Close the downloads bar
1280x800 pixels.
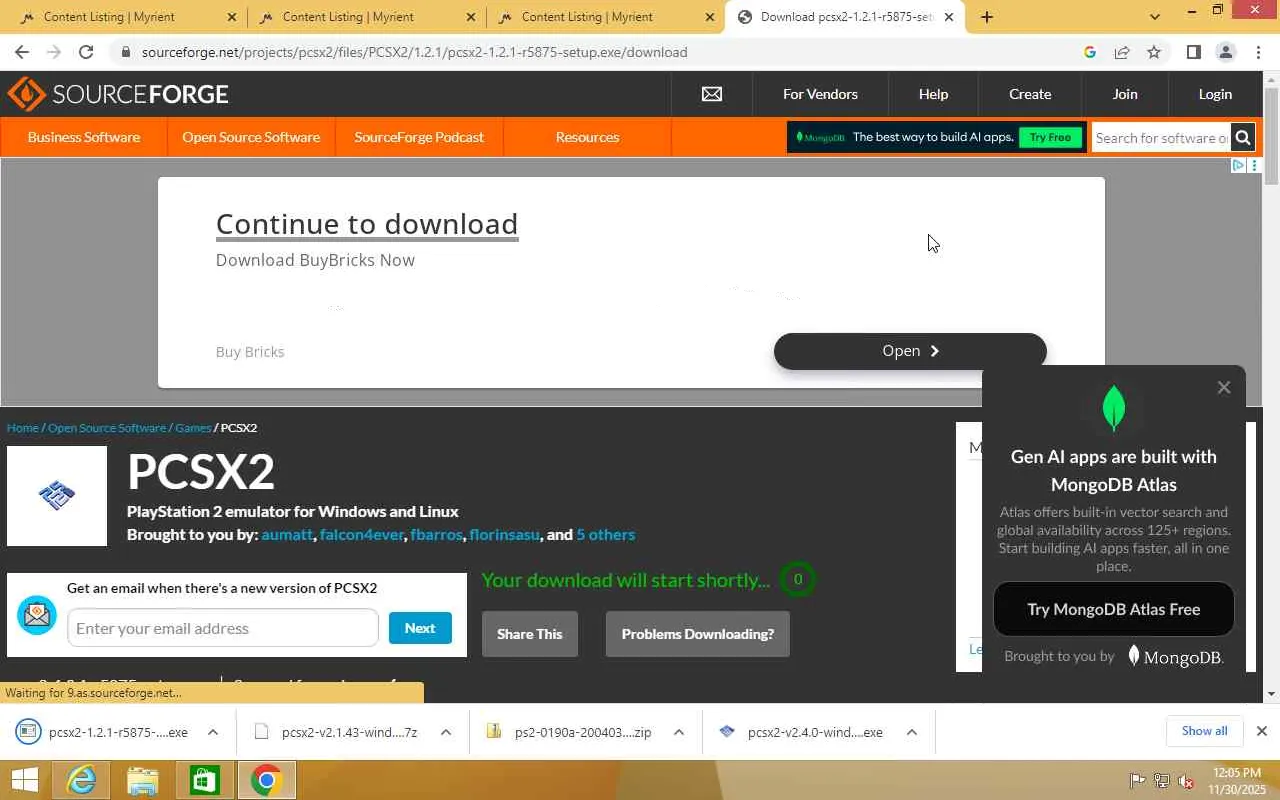[x=1262, y=731]
